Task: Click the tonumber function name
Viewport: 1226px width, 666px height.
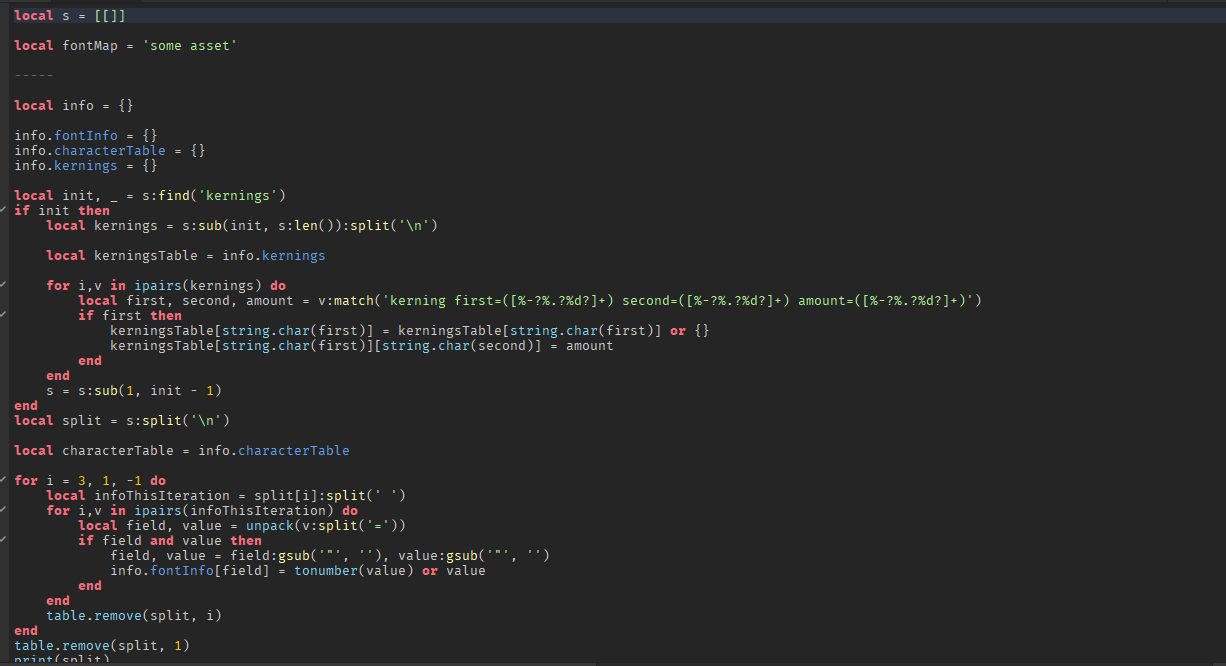Action: pyautogui.click(x=330, y=570)
